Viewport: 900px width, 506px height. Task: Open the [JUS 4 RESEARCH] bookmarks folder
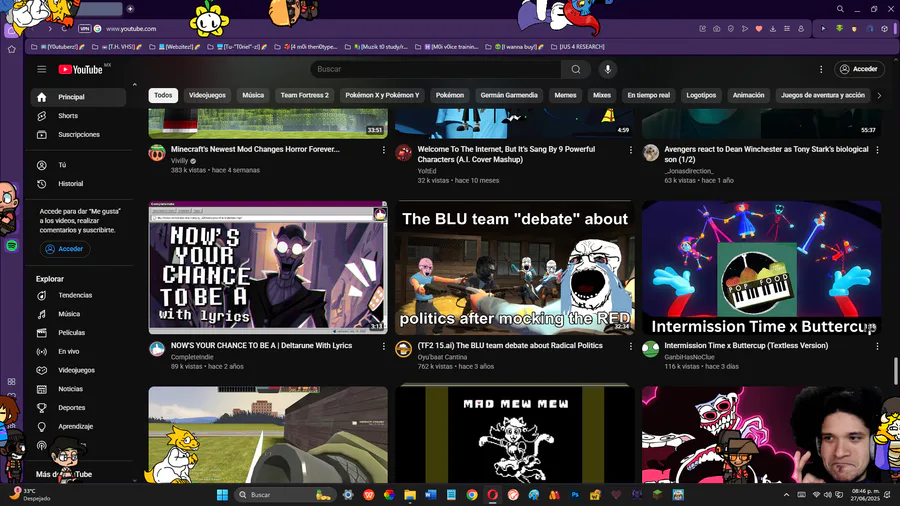click(577, 47)
